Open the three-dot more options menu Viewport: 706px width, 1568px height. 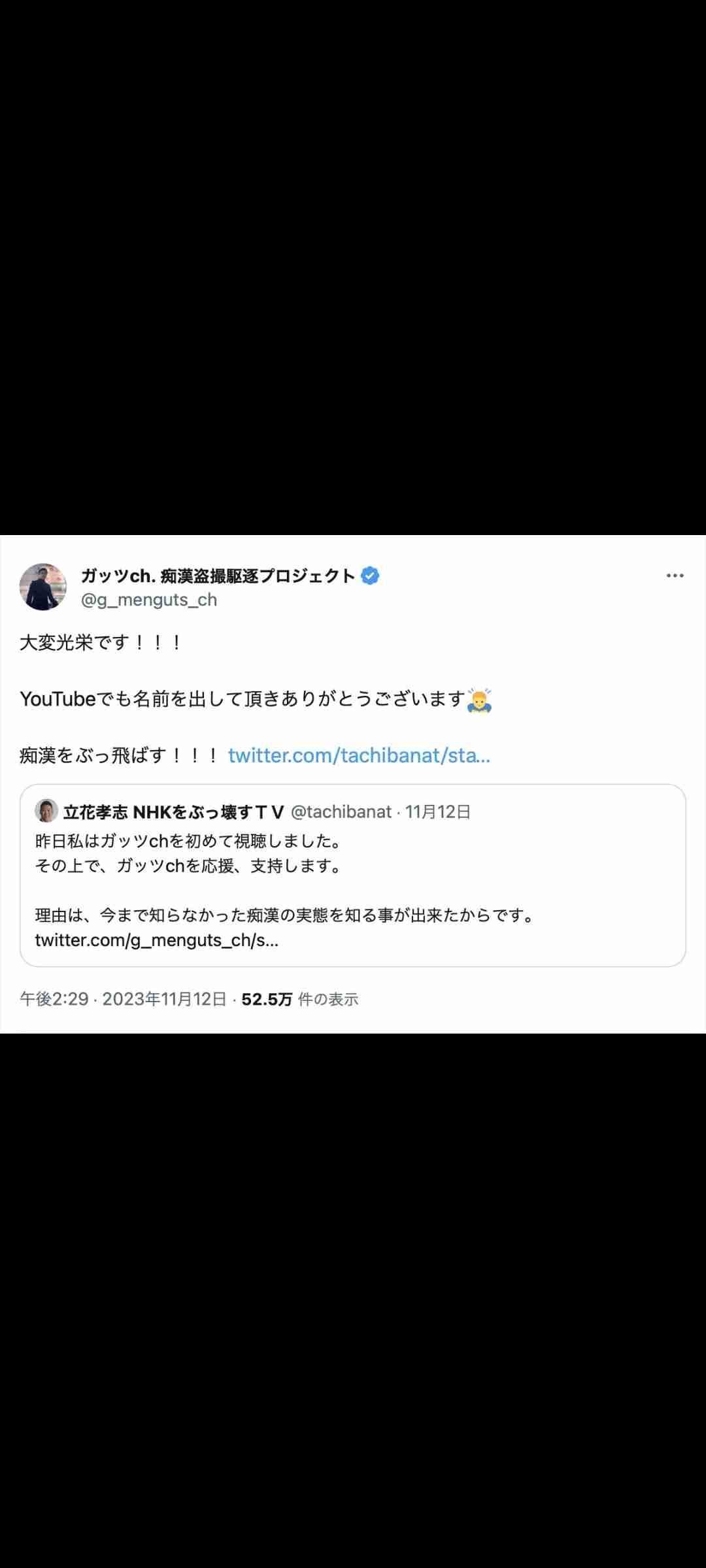675,576
